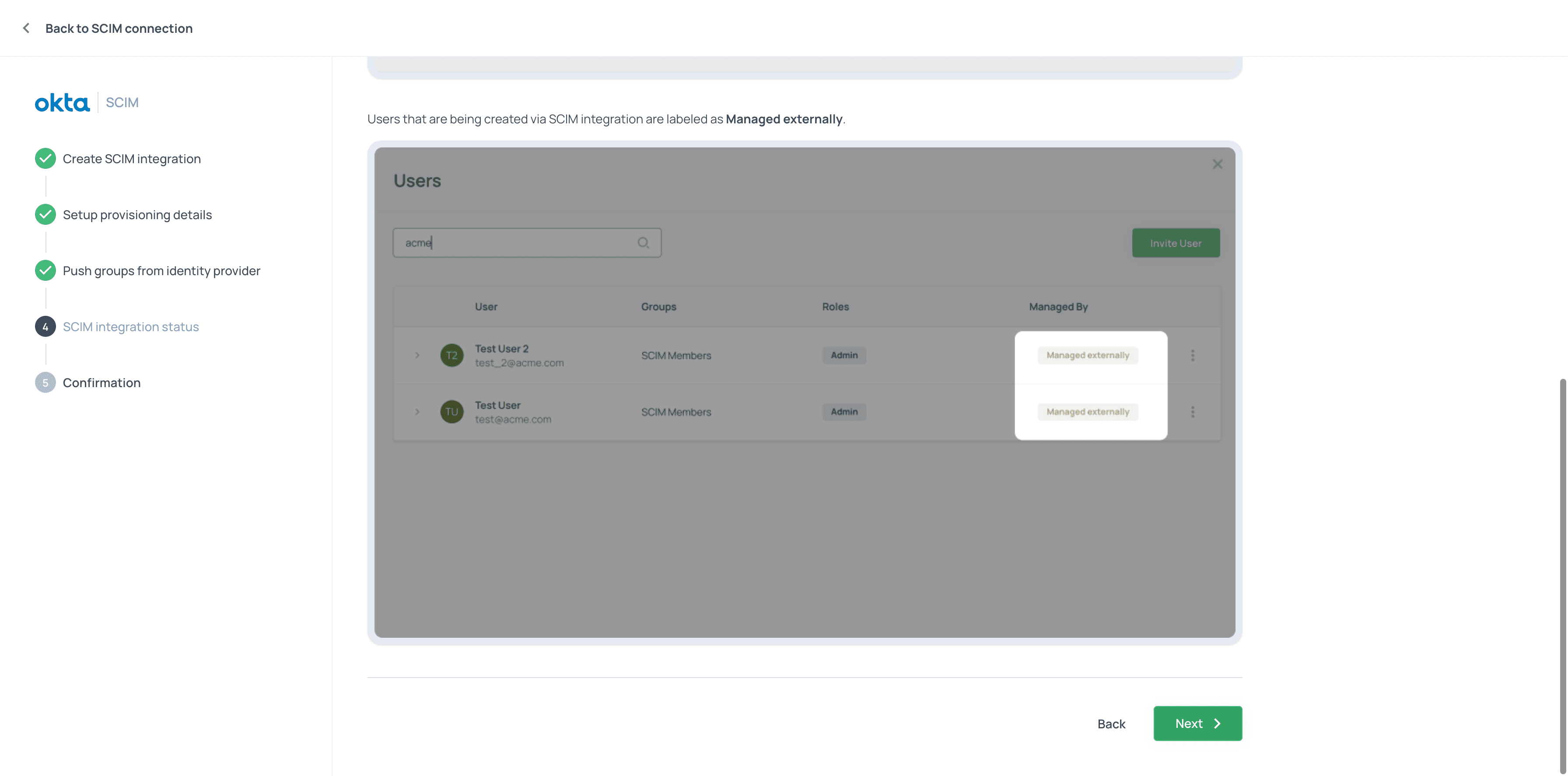The image size is (1568, 776).
Task: Click Managed externally badge for Test User 2
Action: coord(1088,355)
